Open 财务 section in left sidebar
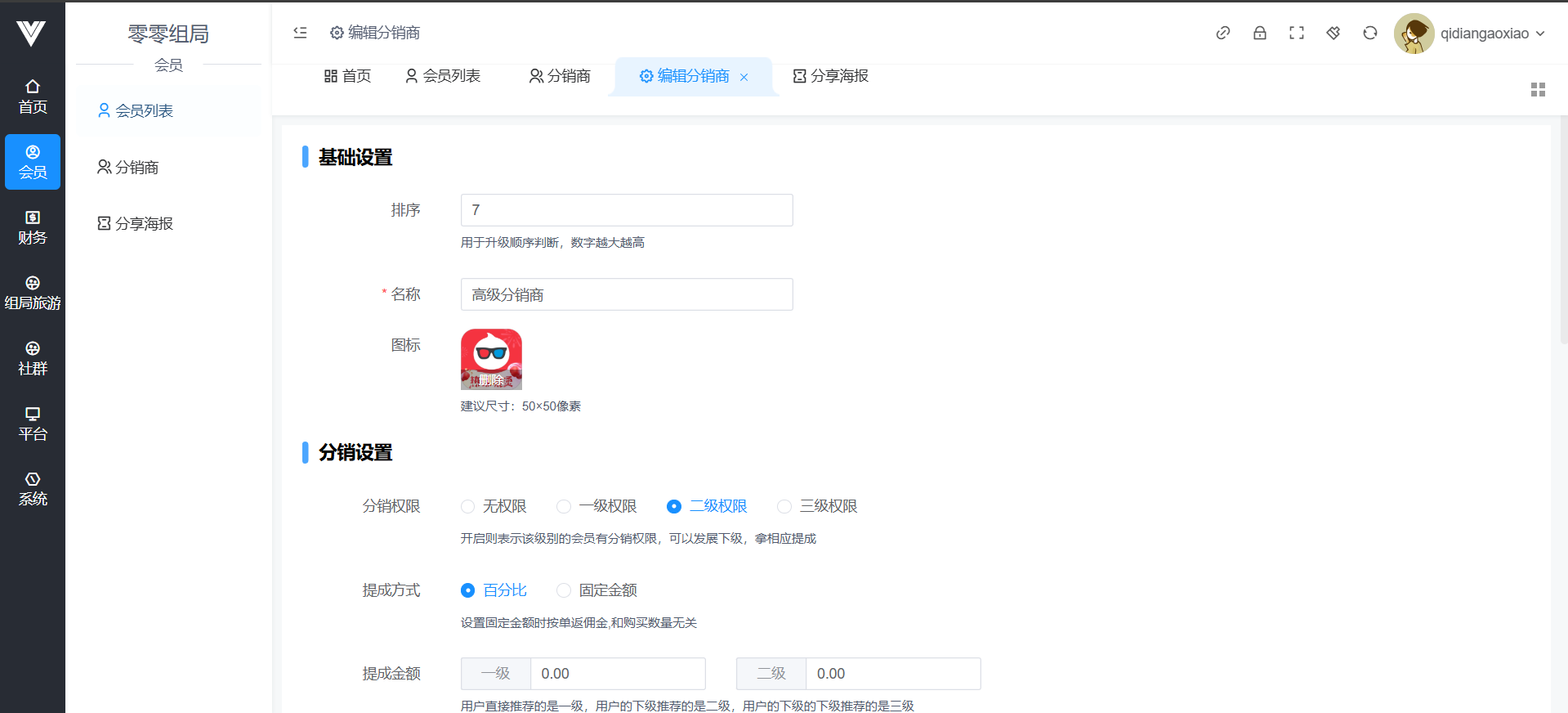This screenshot has width=1568, height=713. [33, 227]
